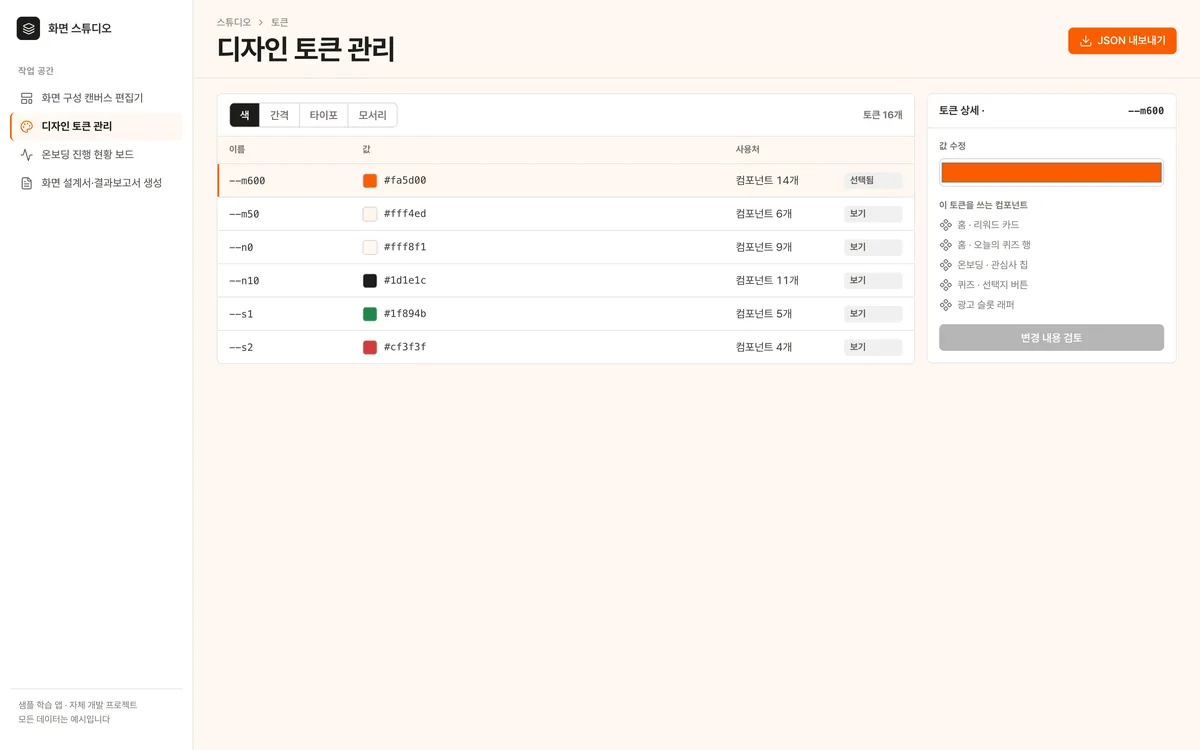Click the value text #cf3f3f
This screenshot has width=1200, height=750.
tap(405, 347)
